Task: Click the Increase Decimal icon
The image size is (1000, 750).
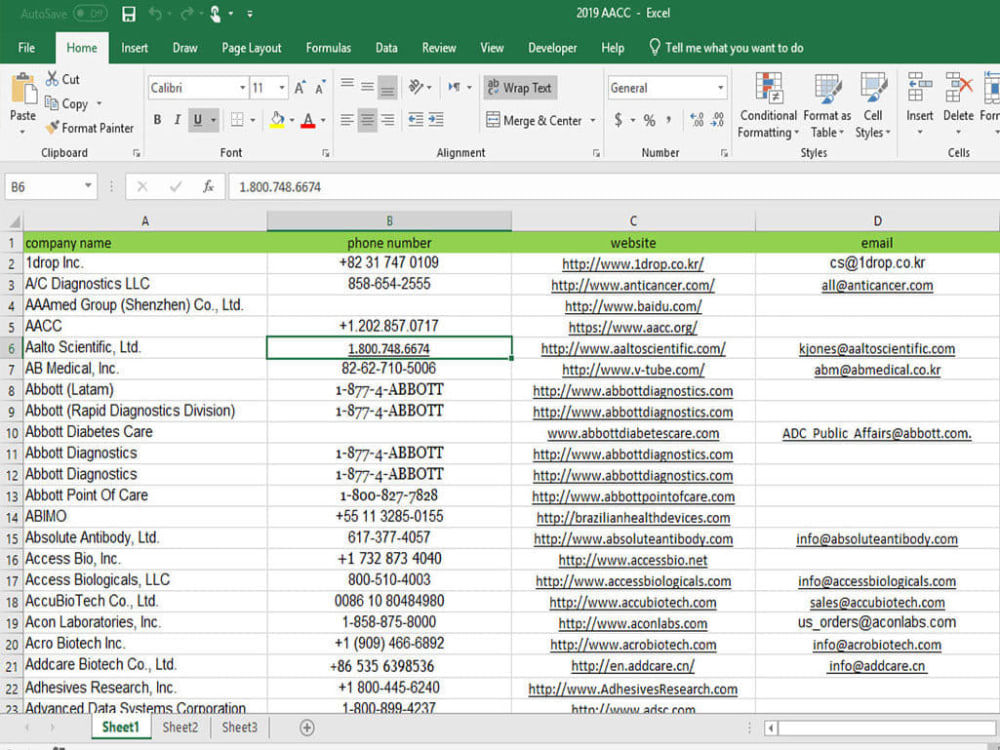Action: pyautogui.click(x=697, y=120)
